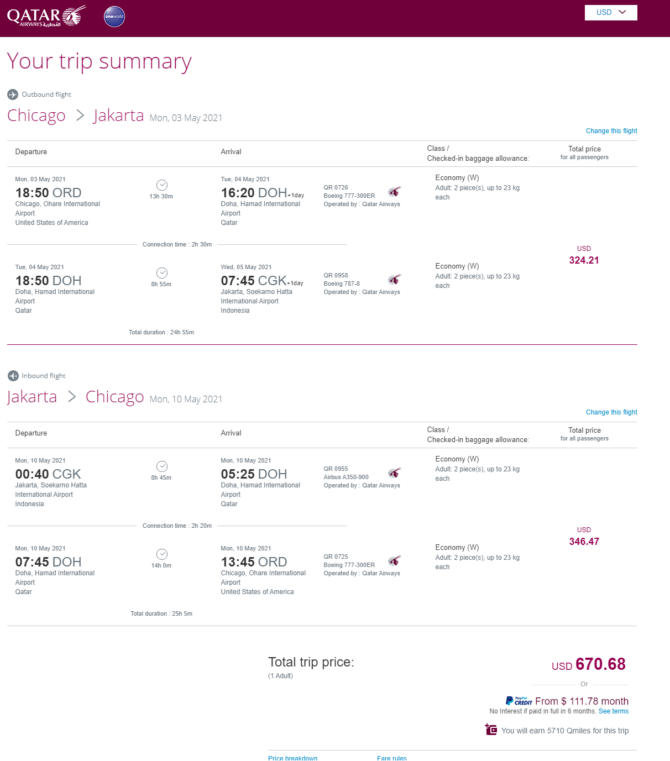The image size is (670, 761).
Task: Click the PayPal Credit logo
Action: (x=519, y=701)
